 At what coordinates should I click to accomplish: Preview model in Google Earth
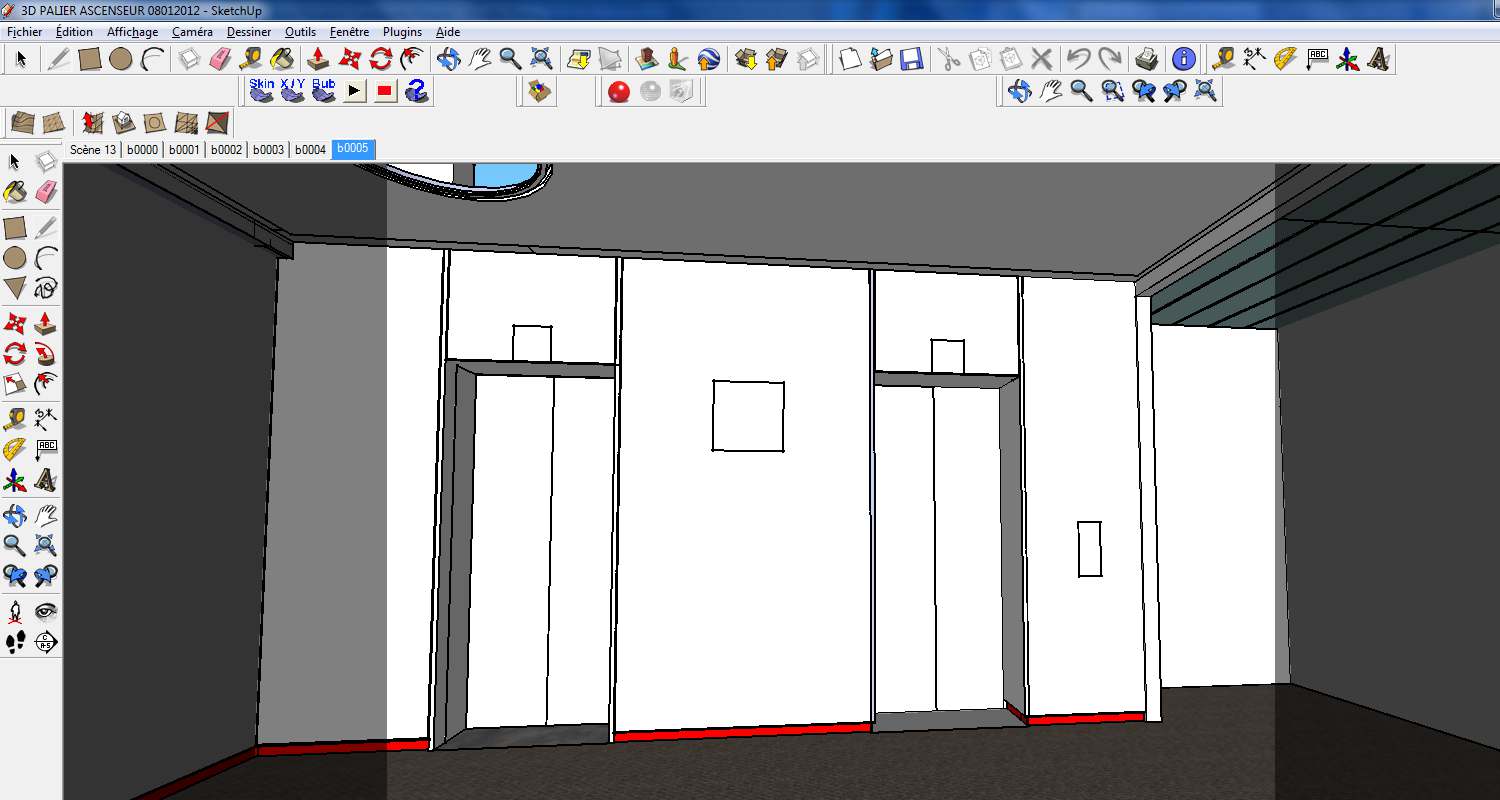tap(709, 59)
